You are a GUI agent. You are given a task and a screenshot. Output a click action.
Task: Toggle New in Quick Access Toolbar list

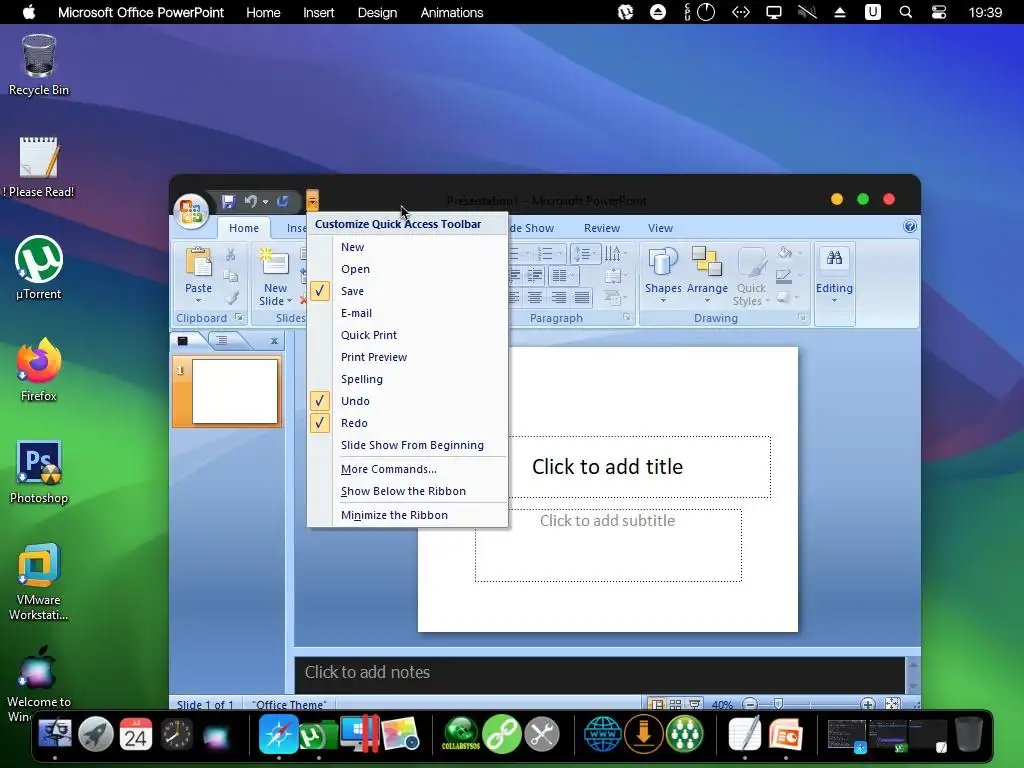[407, 247]
